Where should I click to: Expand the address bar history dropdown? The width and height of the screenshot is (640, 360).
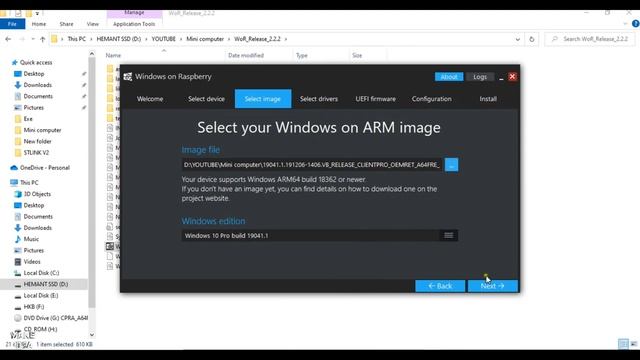(x=518, y=39)
